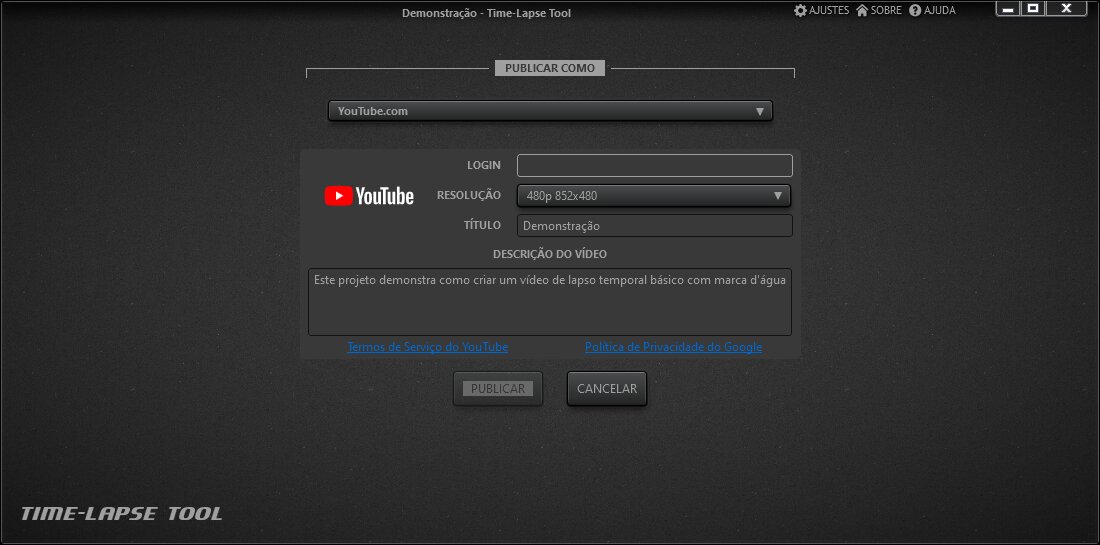Focus the LOGIN input field
Screen dimensions: 1100x545
pos(654,166)
